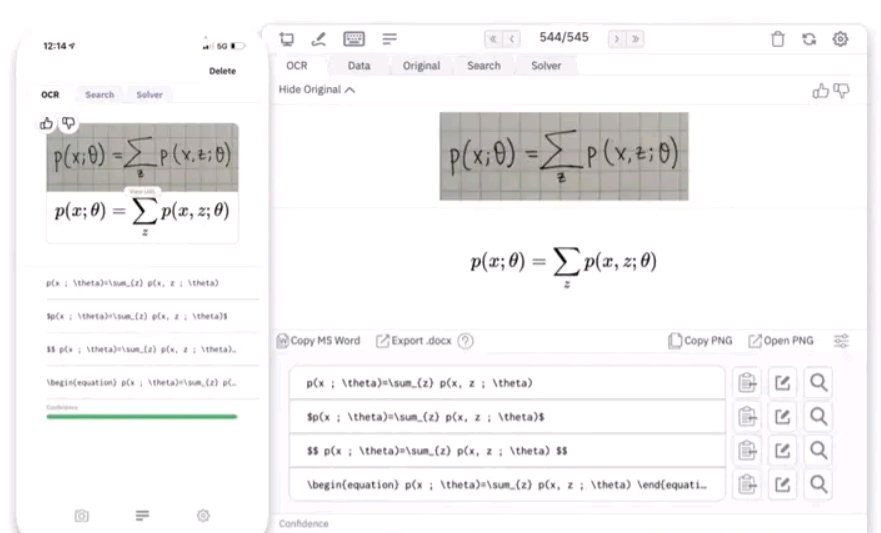Select the Search tab on phone
881x533 pixels.
pos(99,95)
